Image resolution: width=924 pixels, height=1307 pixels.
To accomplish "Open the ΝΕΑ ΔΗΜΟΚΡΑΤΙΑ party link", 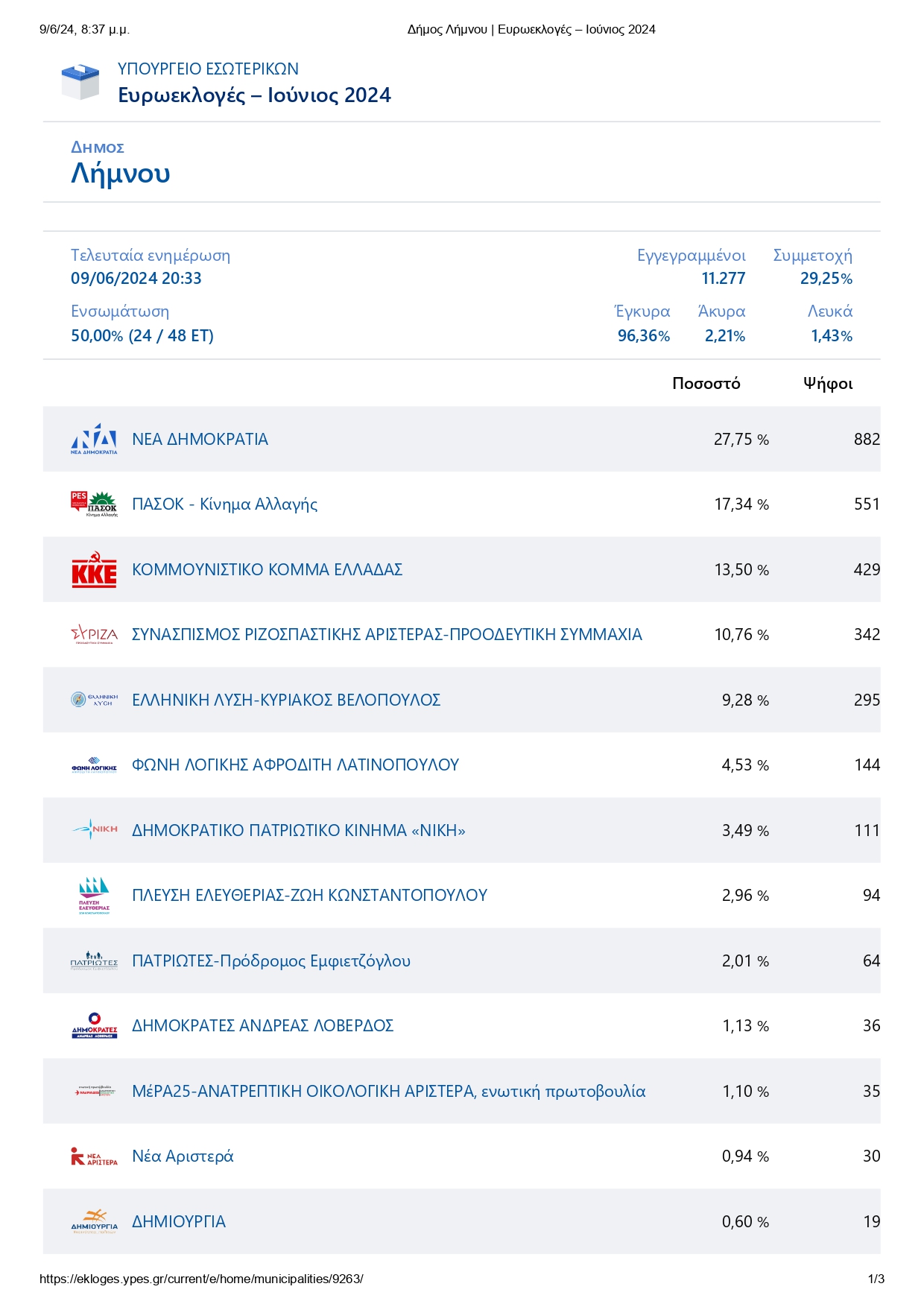I will (x=200, y=440).
